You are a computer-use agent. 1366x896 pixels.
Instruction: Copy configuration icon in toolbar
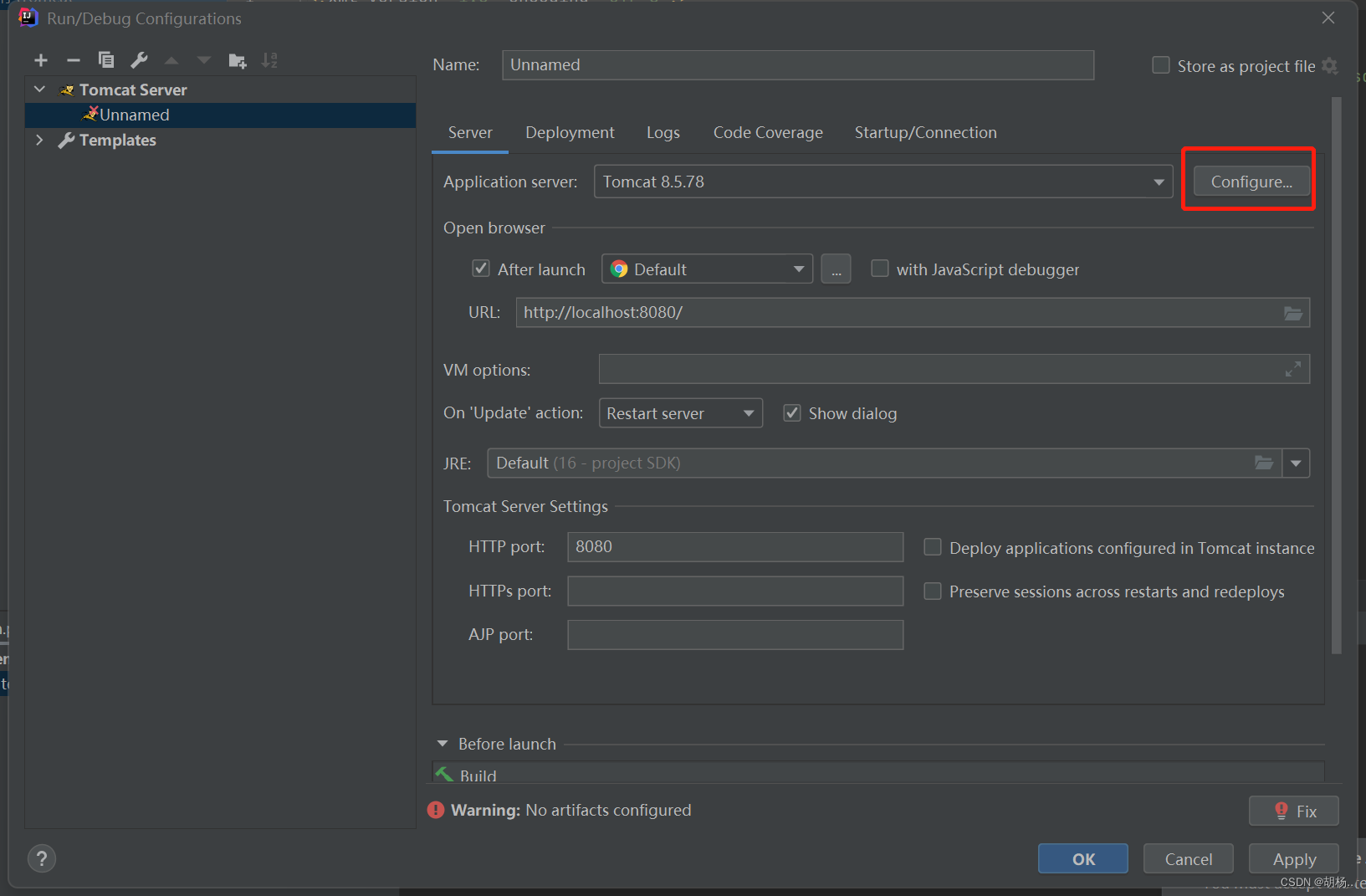click(x=106, y=60)
